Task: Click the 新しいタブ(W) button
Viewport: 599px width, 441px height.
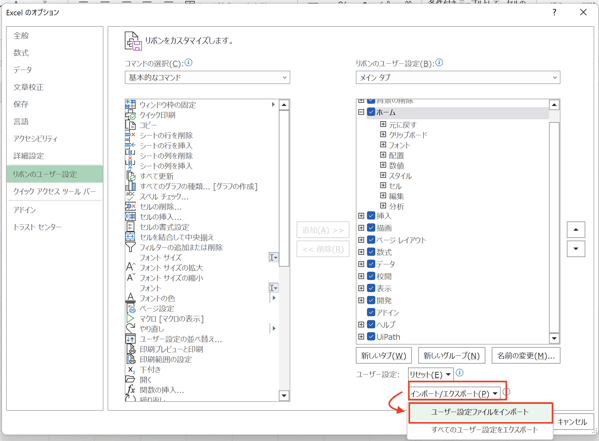Action: pos(384,356)
